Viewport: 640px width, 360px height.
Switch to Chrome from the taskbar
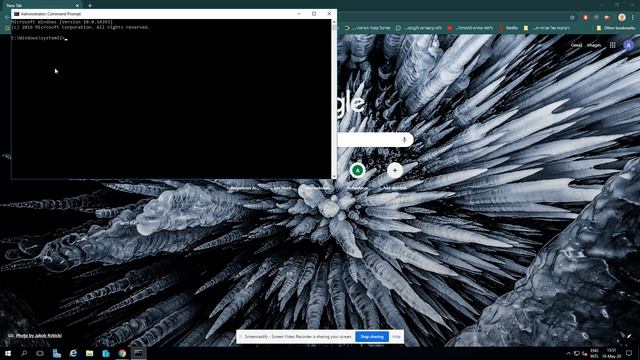coord(122,353)
